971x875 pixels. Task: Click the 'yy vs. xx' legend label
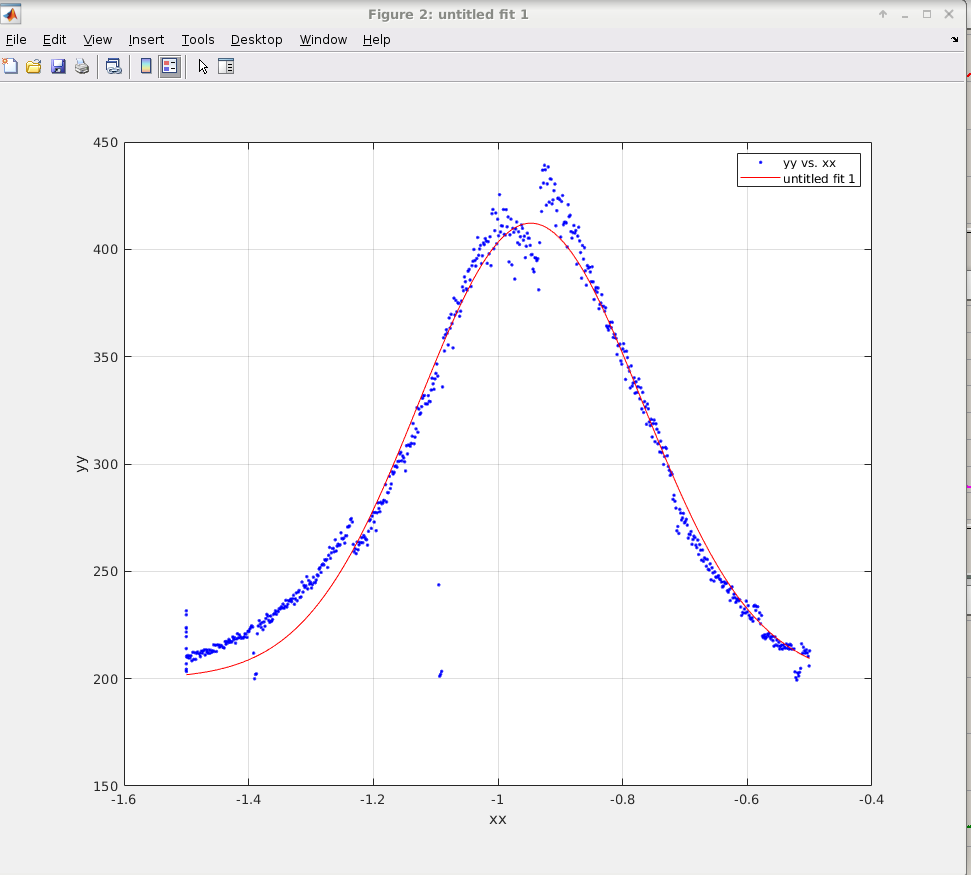[809, 163]
